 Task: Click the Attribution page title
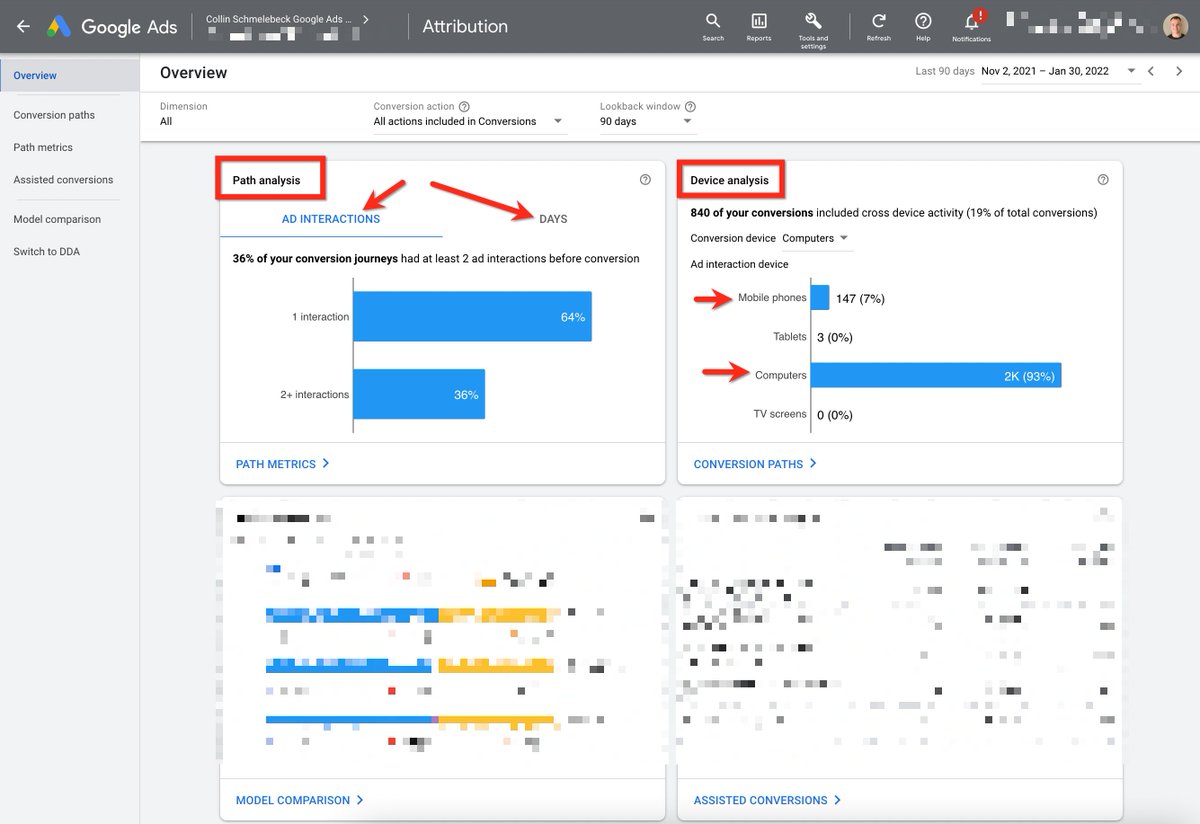[x=465, y=27]
